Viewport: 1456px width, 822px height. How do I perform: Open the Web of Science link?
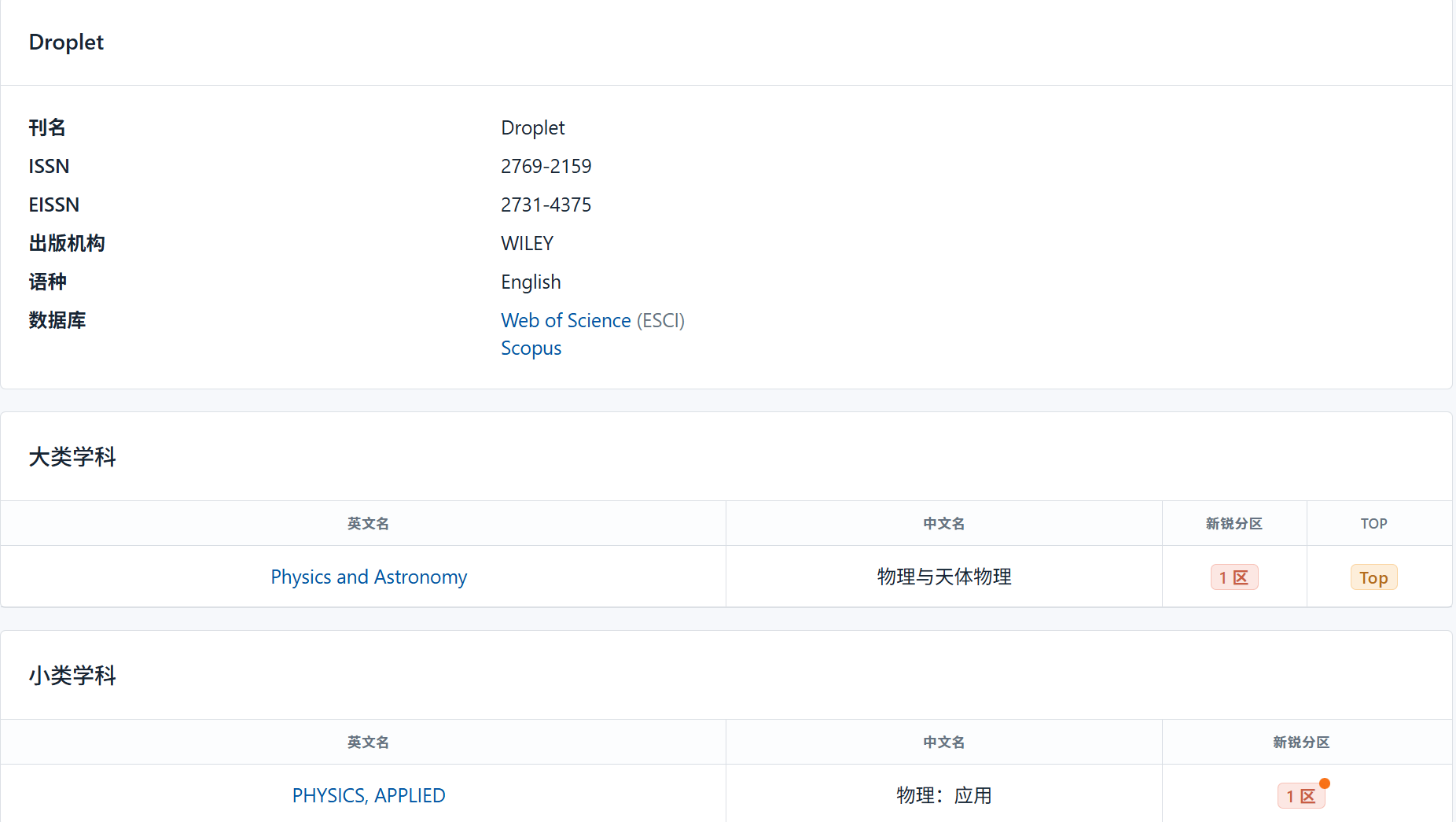565,321
